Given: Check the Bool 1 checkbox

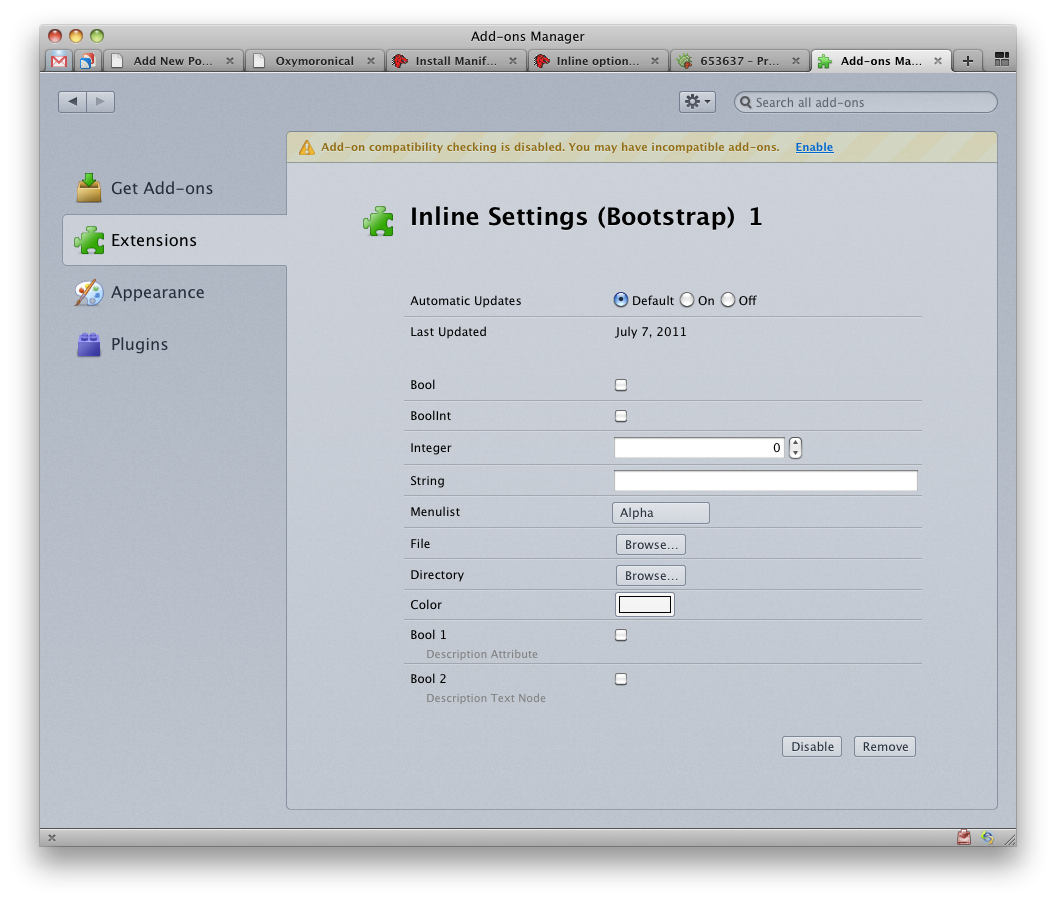Looking at the screenshot, I should point(621,635).
